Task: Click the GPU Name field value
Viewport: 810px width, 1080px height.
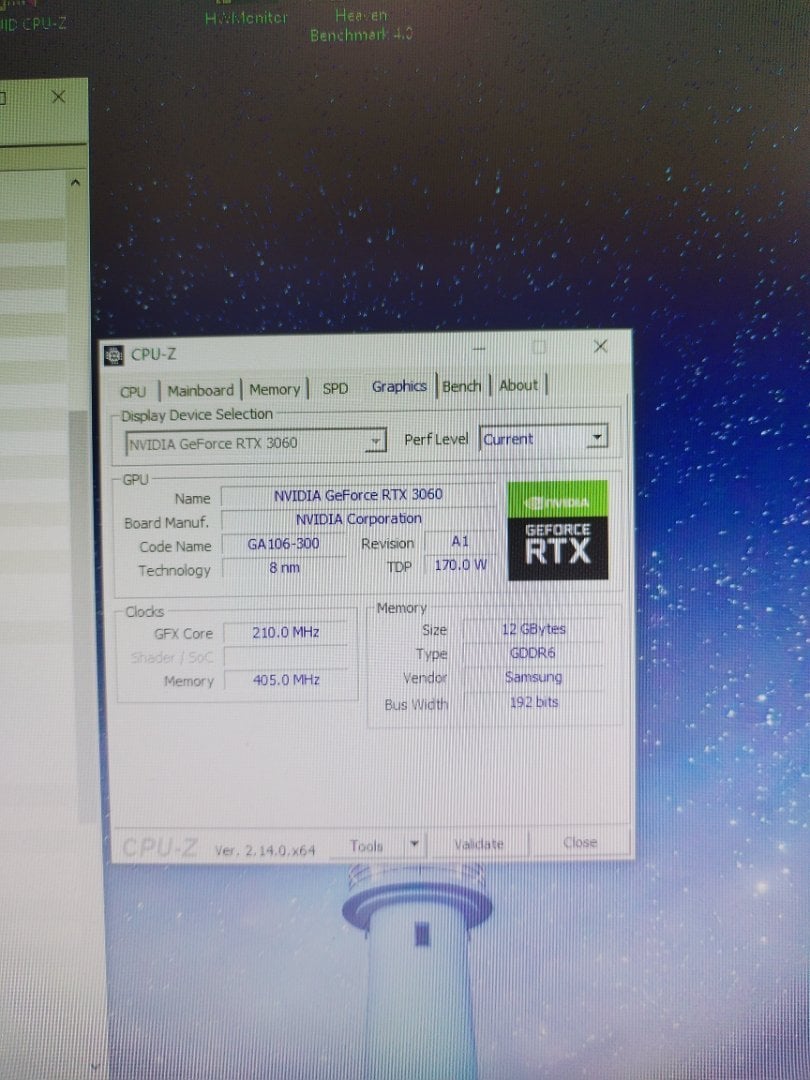Action: tap(358, 495)
